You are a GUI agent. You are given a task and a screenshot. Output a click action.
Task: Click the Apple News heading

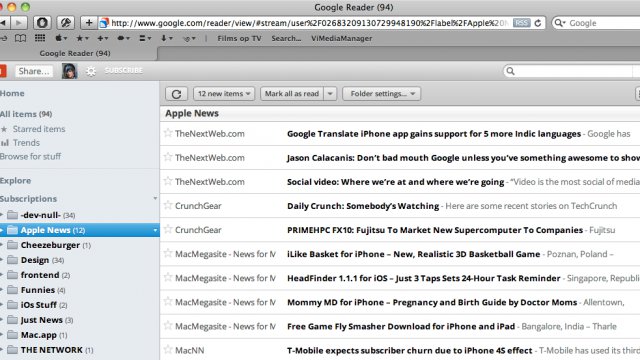click(x=192, y=113)
